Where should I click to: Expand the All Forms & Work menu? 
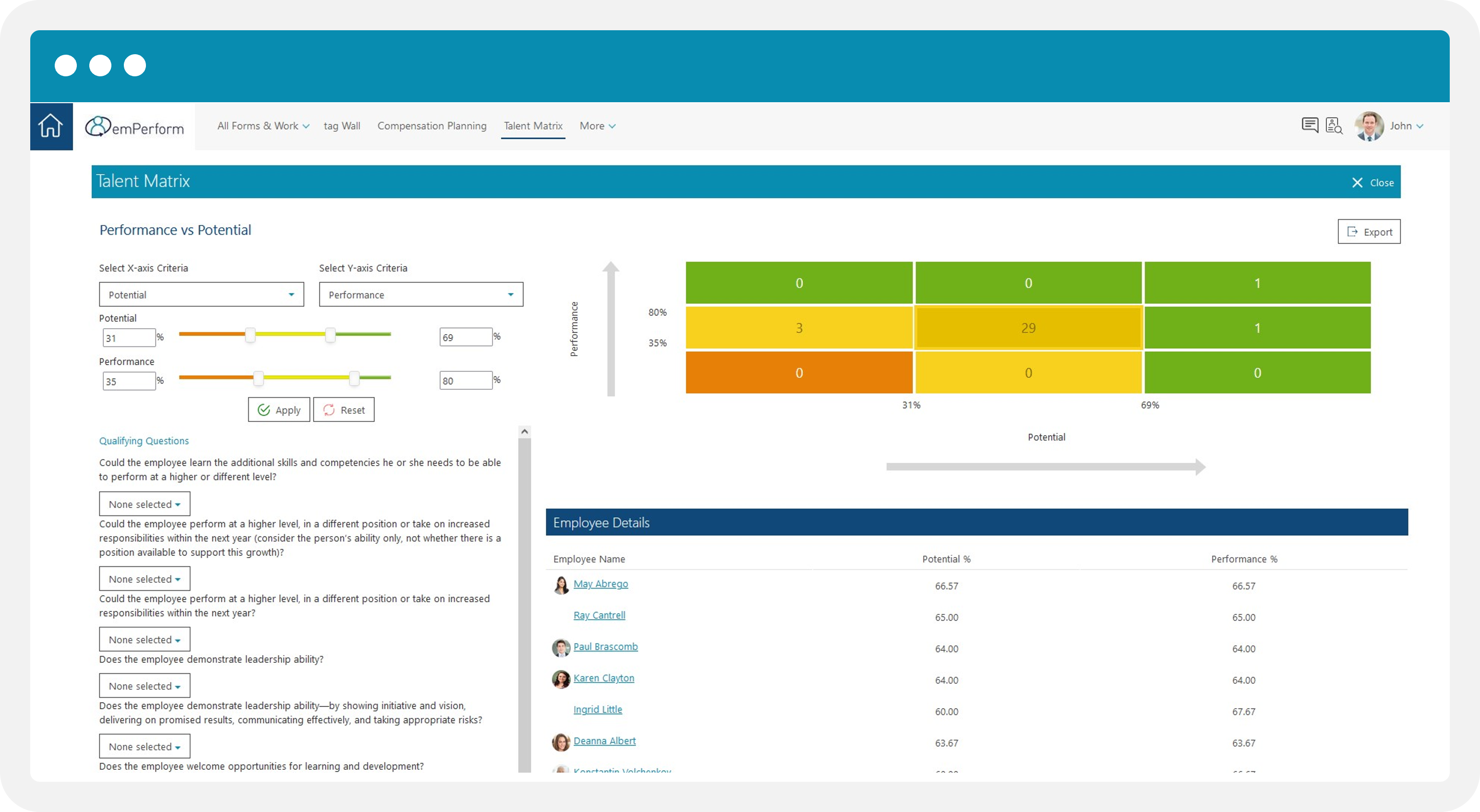tap(263, 126)
